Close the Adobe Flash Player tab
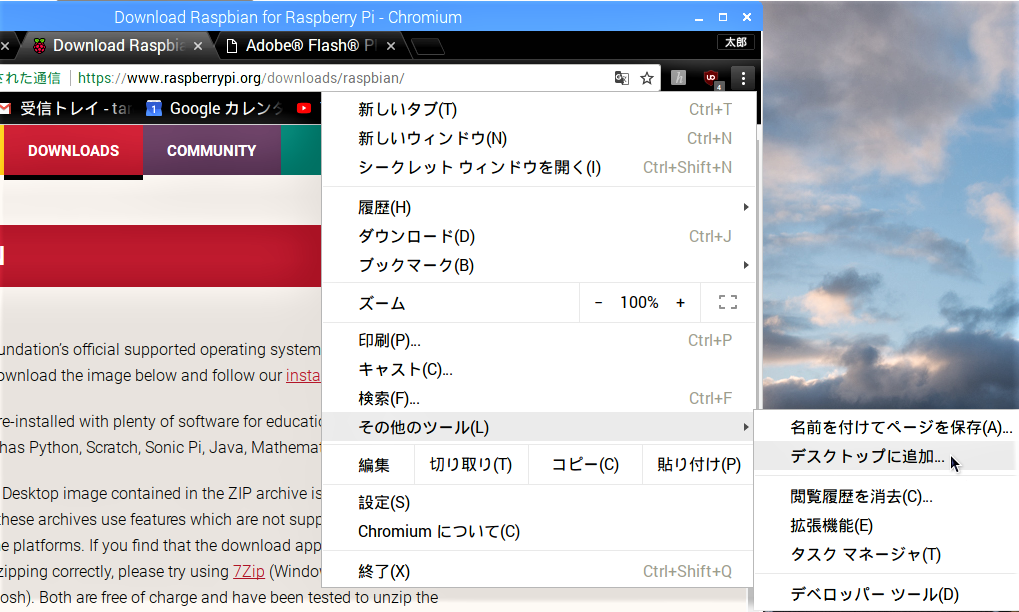Viewport: 1019px width, 612px height. [x=391, y=46]
